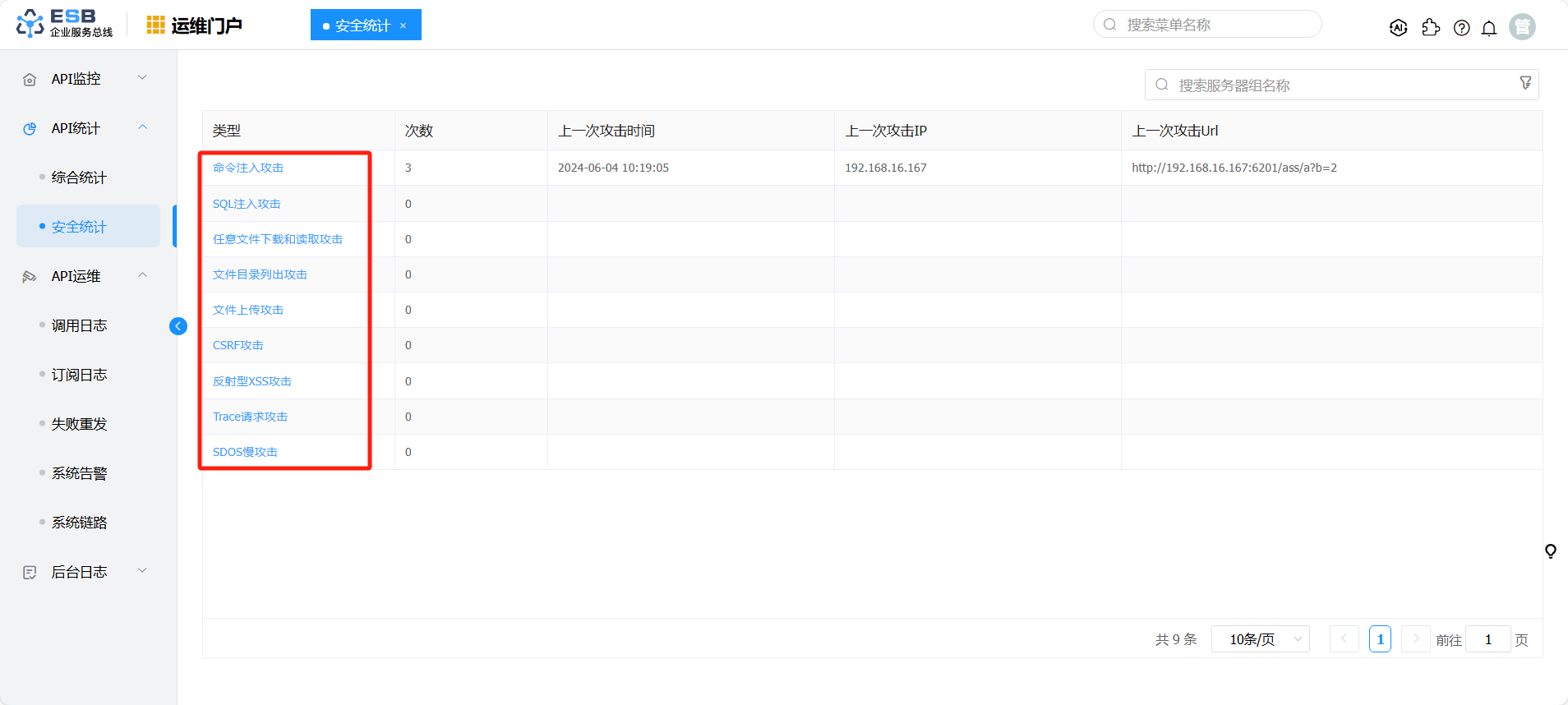1568x705 pixels.
Task: Click the count 3 in 命令注入攻击 row
Action: (408, 168)
